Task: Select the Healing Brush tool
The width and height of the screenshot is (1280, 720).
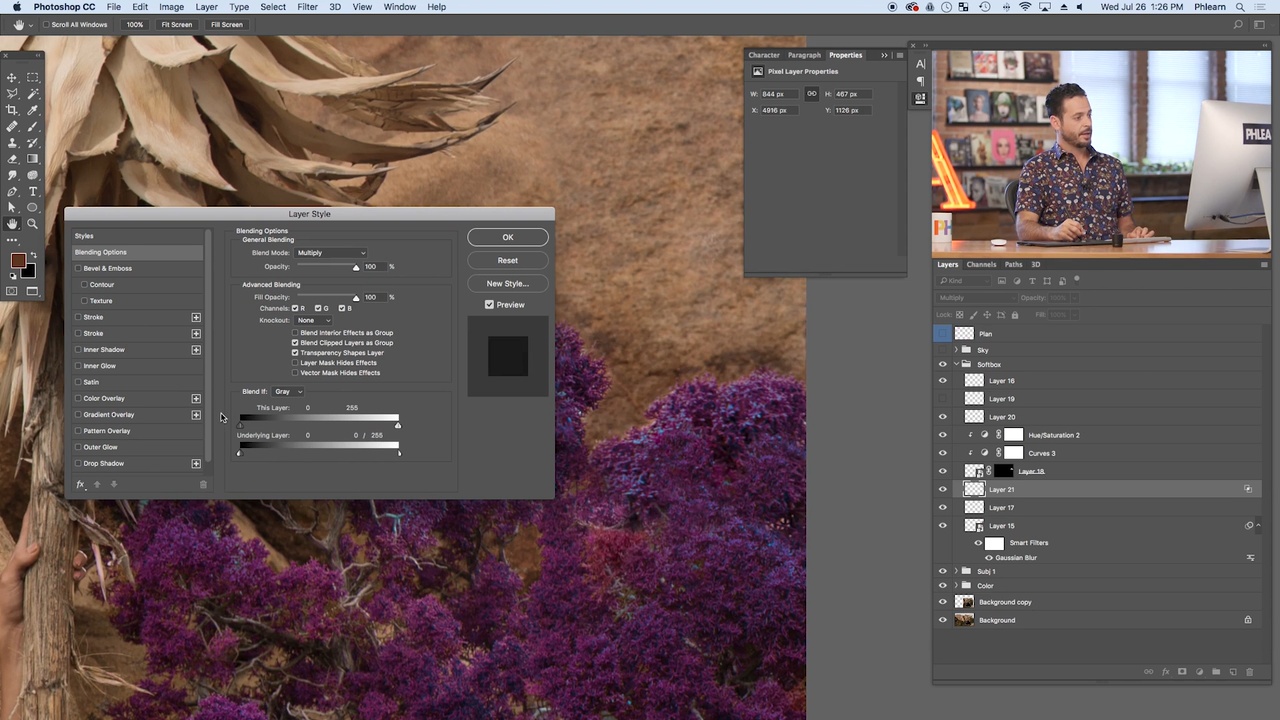Action: (x=12, y=126)
